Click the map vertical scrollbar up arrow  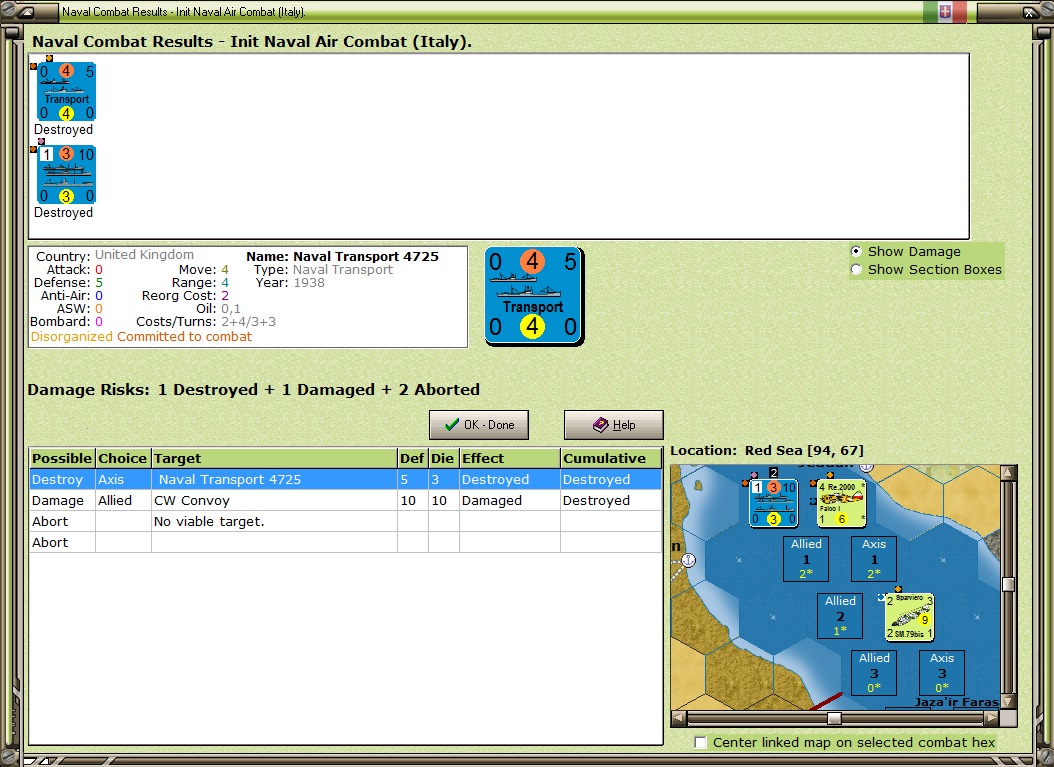click(1008, 473)
